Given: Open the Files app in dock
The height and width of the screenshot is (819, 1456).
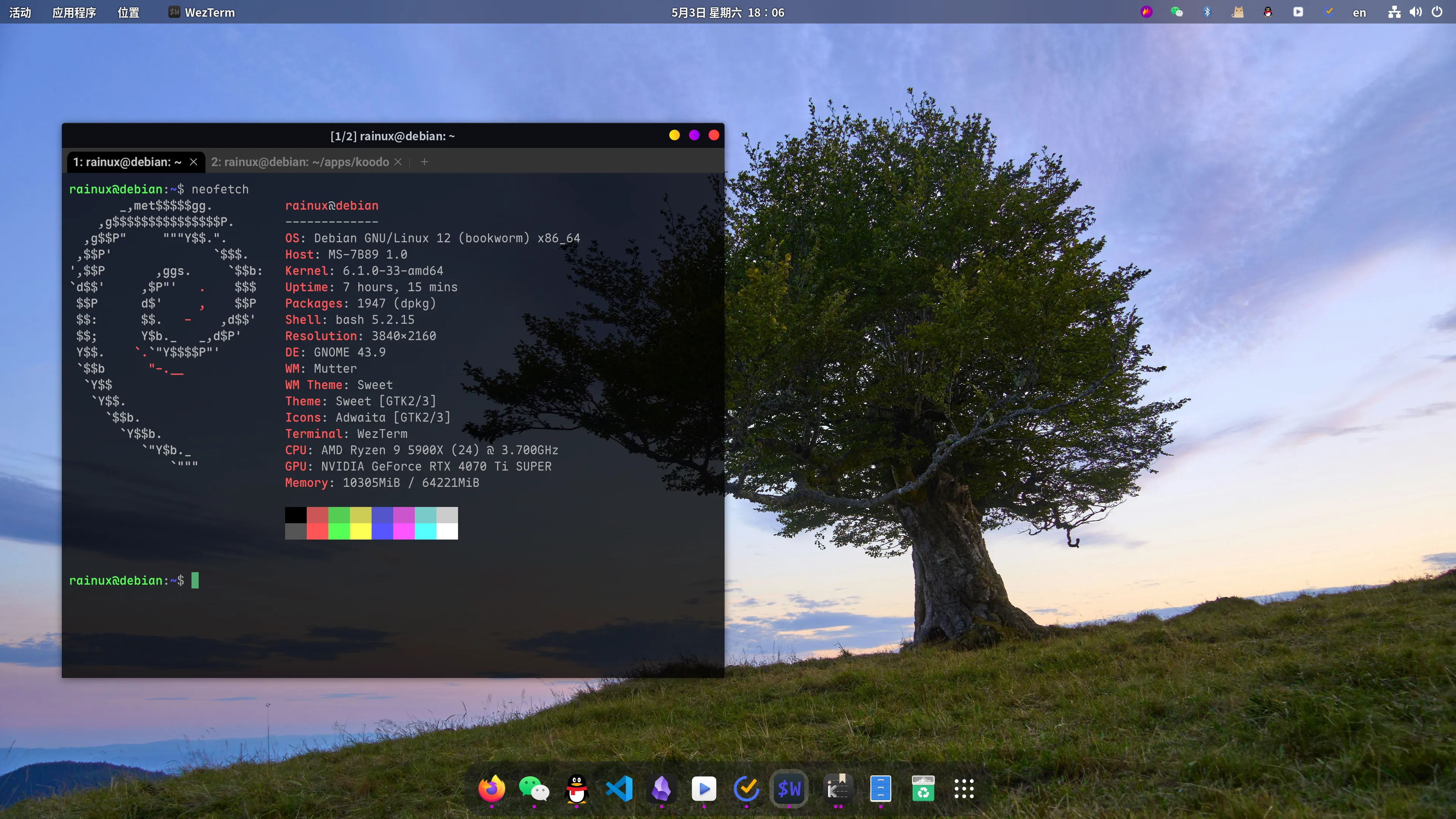Looking at the screenshot, I should [x=880, y=789].
